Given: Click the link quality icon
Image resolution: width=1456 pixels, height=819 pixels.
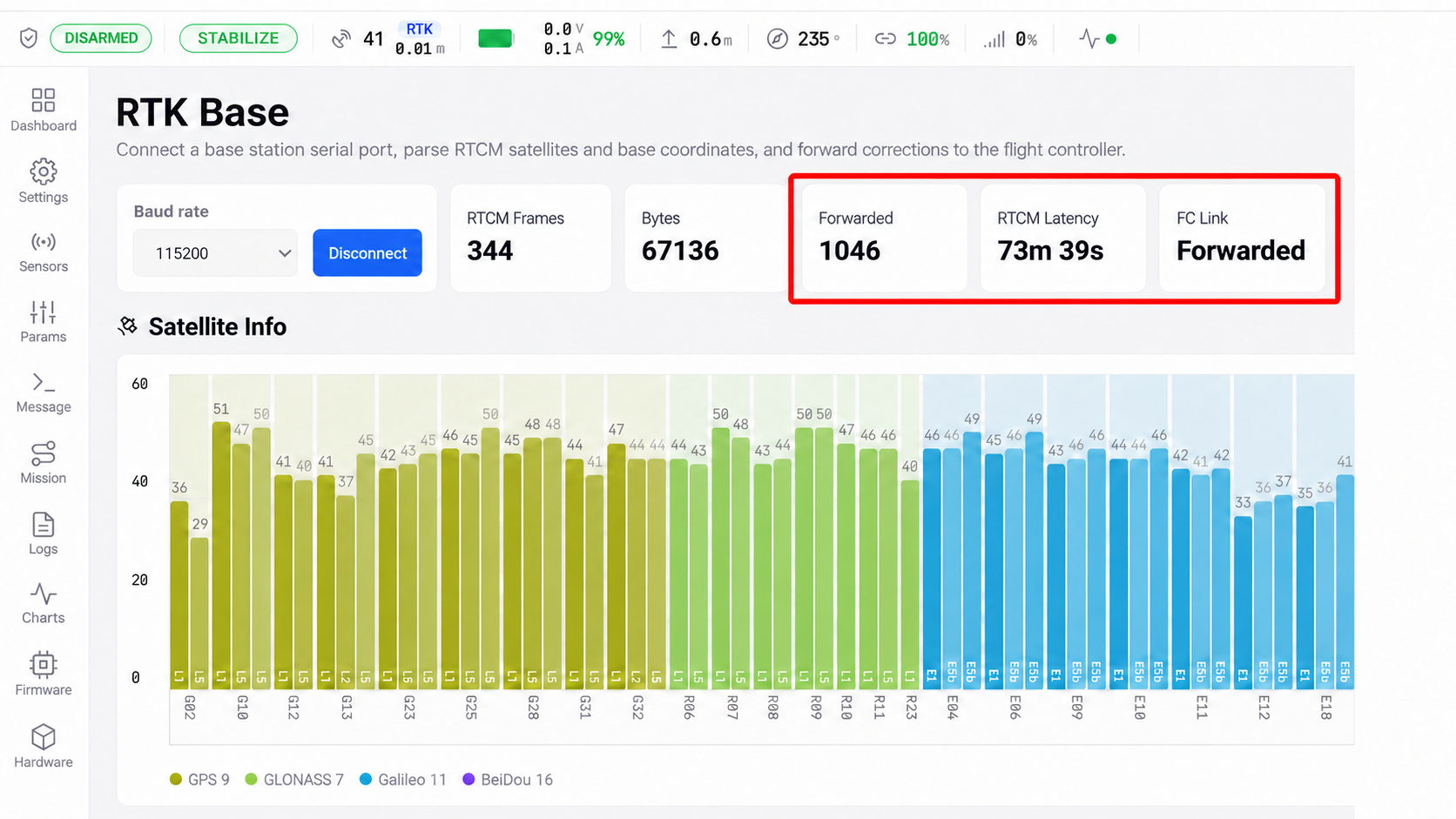Looking at the screenshot, I should click(886, 38).
